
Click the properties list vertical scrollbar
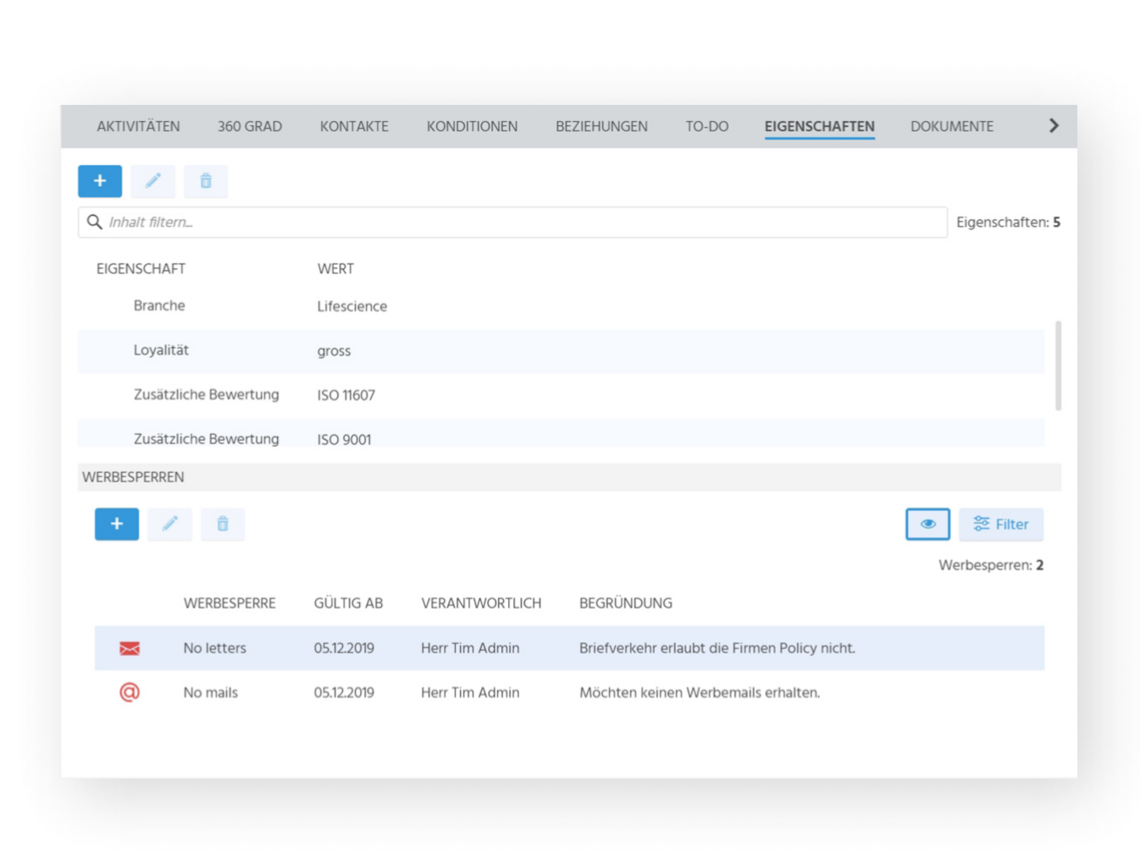1058,365
